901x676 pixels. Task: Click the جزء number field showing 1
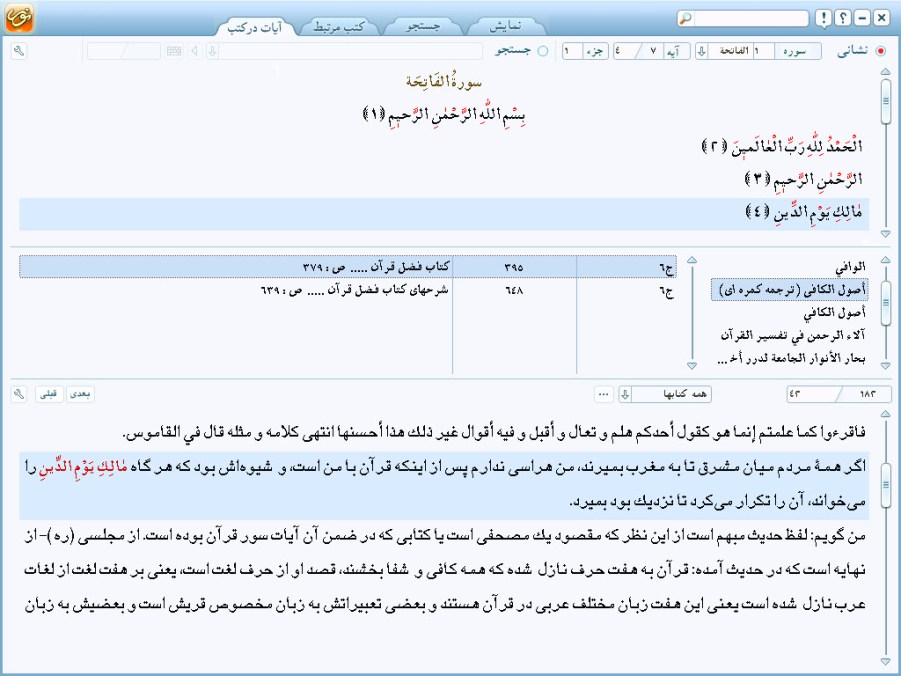(x=572, y=51)
